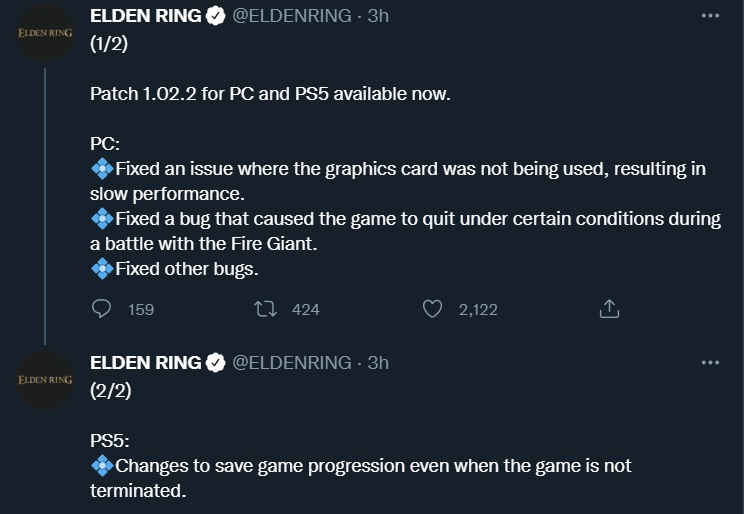The height and width of the screenshot is (514, 744).
Task: Select the verified badge on second tweet
Action: [216, 363]
